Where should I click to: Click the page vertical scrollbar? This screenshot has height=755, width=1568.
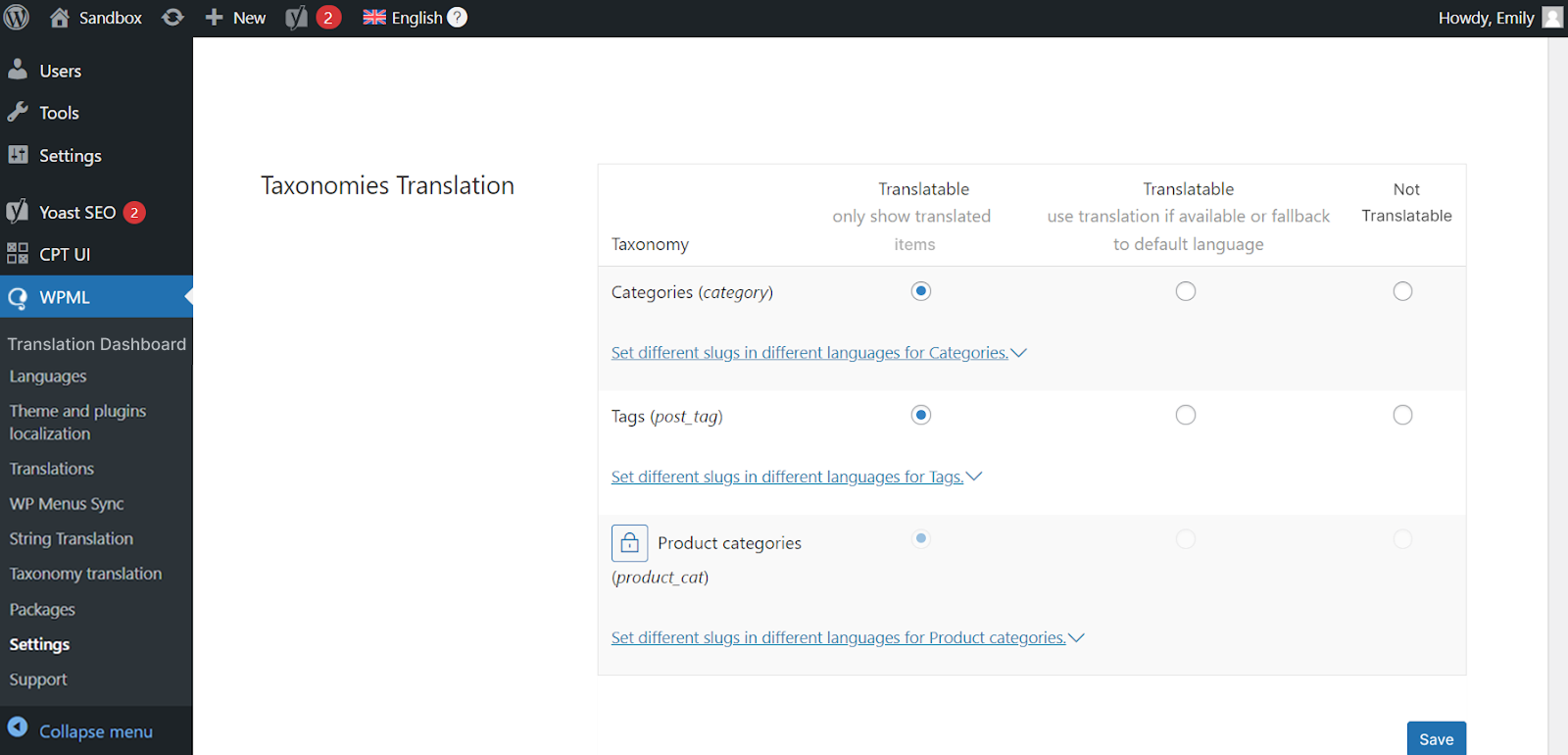point(1557,396)
